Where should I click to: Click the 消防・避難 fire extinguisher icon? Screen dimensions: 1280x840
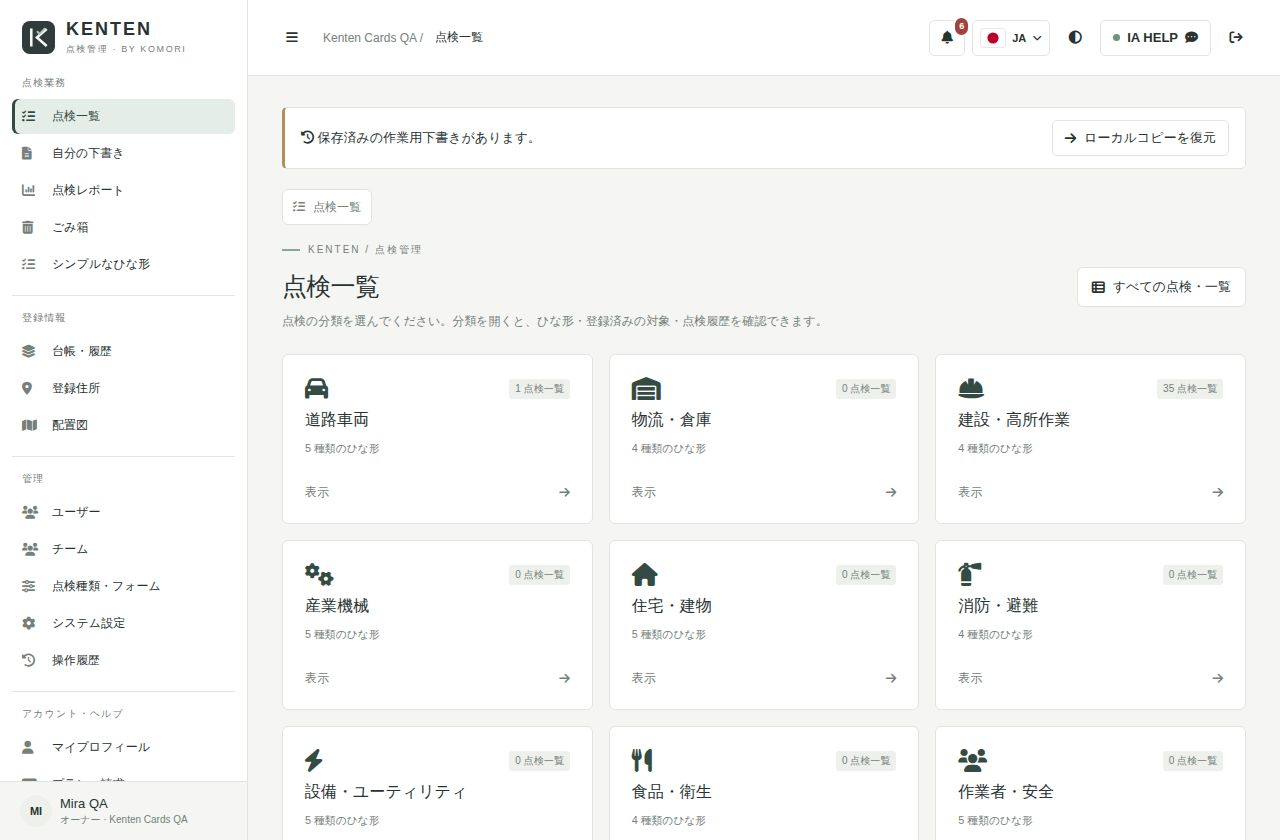click(969, 574)
